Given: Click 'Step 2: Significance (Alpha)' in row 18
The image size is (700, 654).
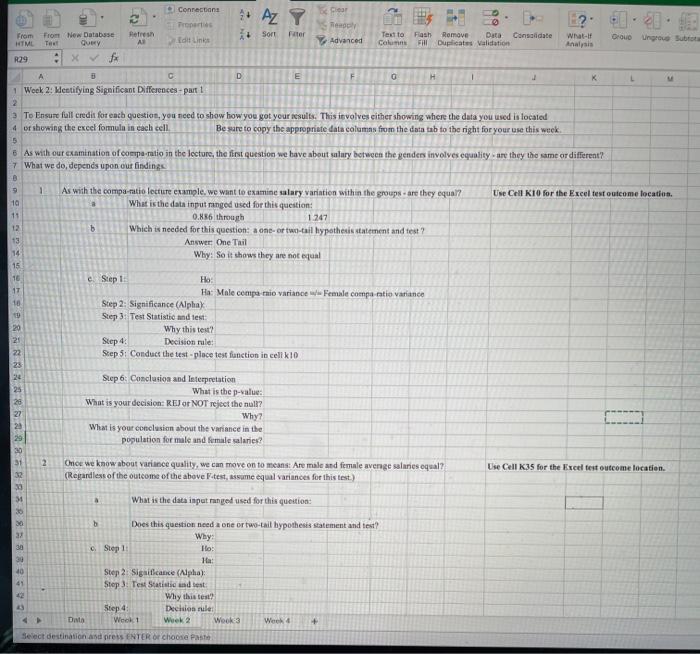Looking at the screenshot, I should coord(153,304).
